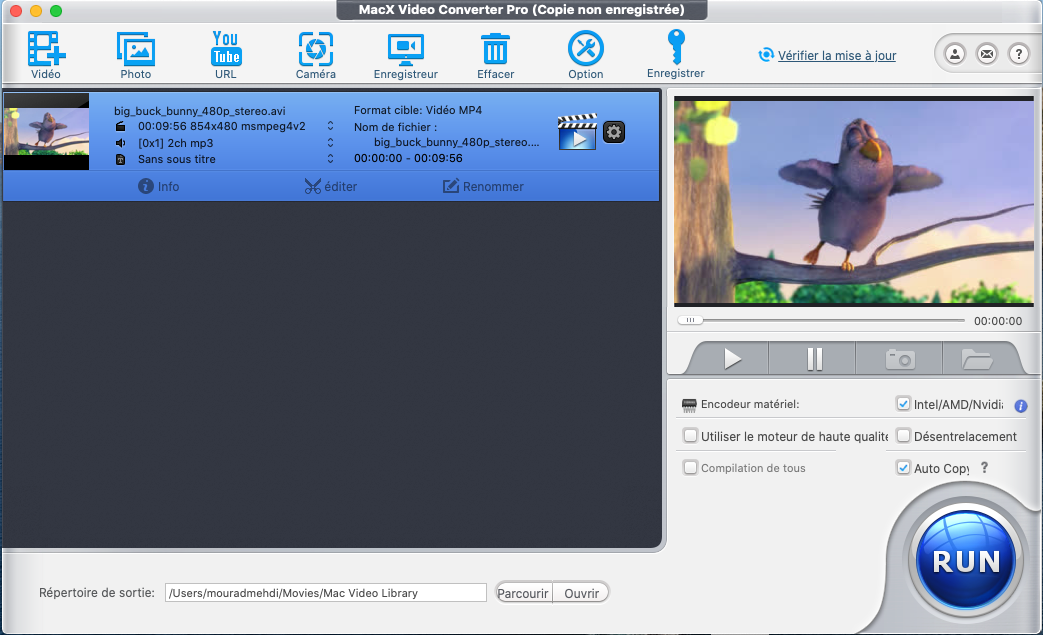Click the video track film icon in file row
This screenshot has height=635, width=1043.
120,126
